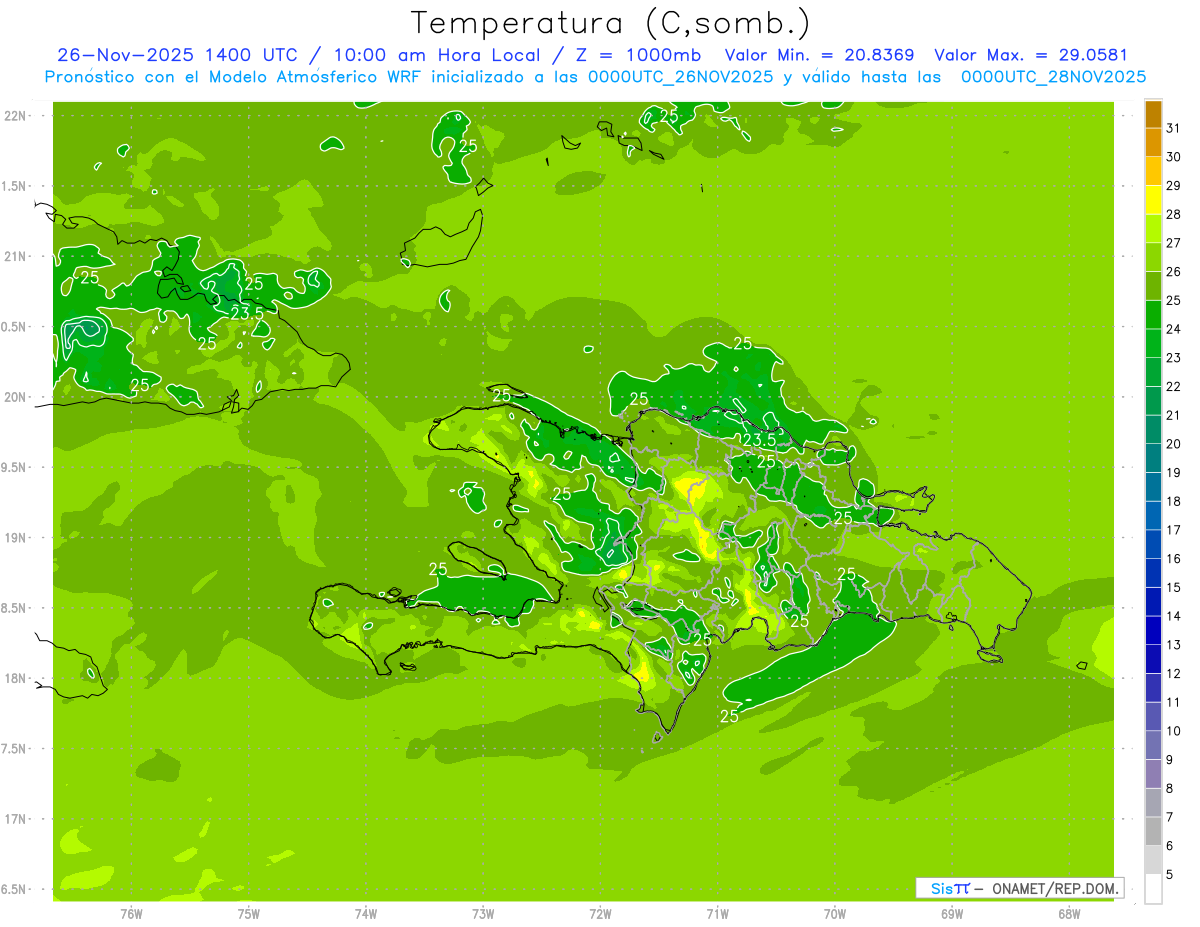Viewport: 1200px width, 927px height.
Task: Click the "0000UTC_28NOV2025" valid-until time
Action: tap(1053, 77)
